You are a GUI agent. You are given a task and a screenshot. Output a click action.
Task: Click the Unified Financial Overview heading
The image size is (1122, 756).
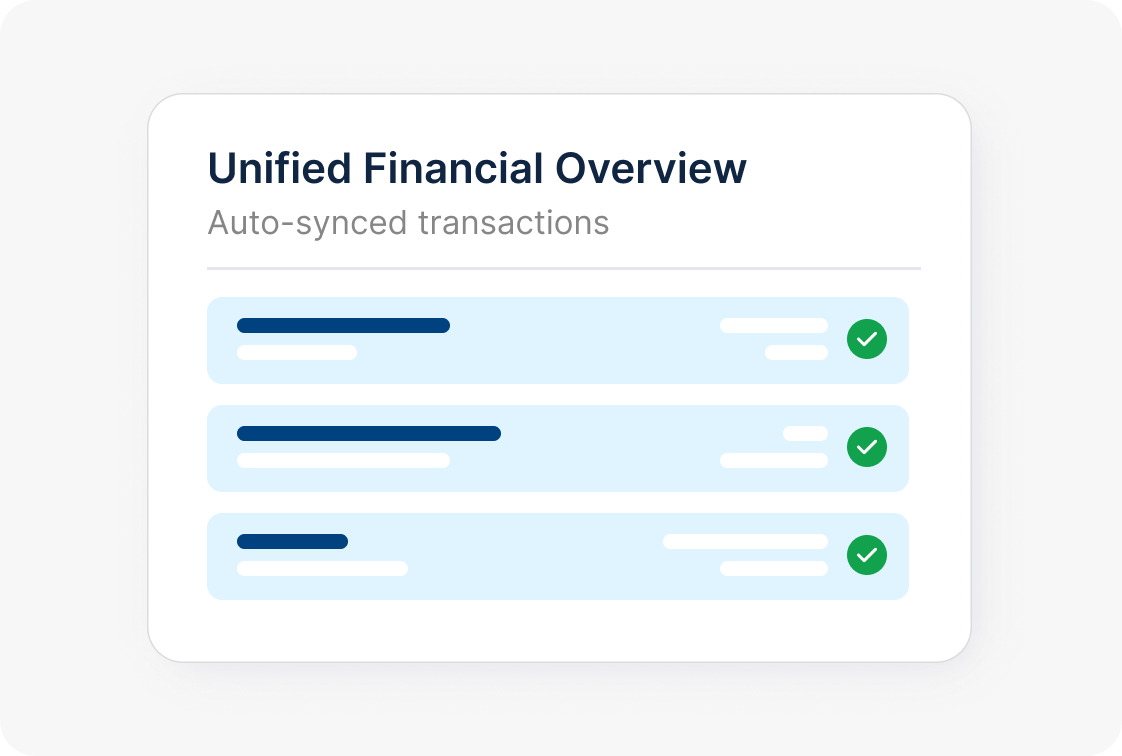(477, 169)
